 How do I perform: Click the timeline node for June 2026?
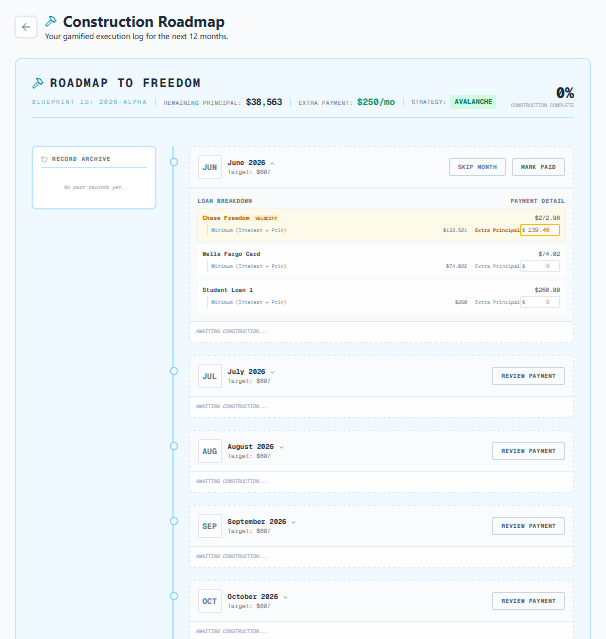tap(174, 162)
